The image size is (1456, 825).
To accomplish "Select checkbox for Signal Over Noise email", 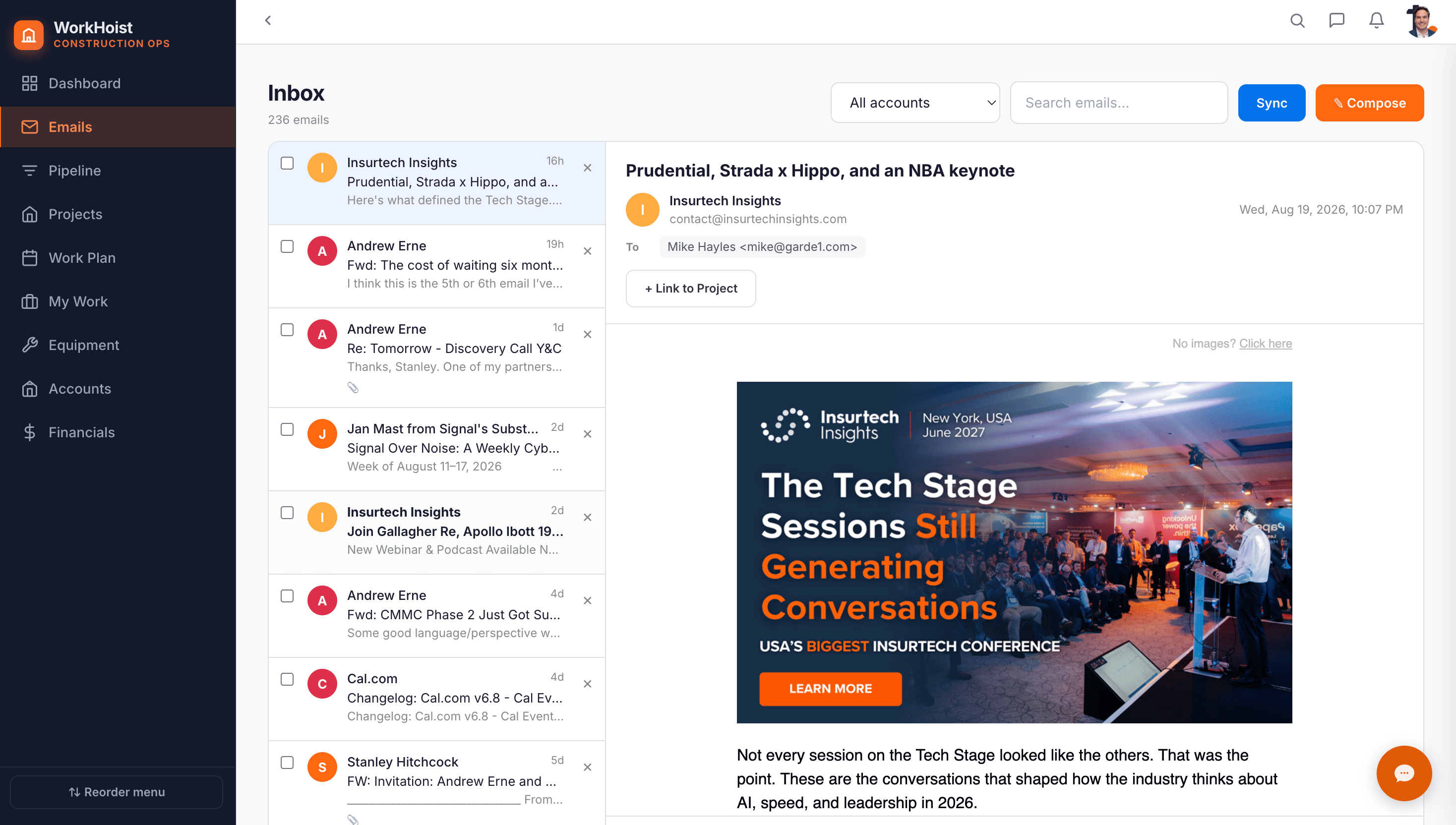I will click(x=287, y=429).
